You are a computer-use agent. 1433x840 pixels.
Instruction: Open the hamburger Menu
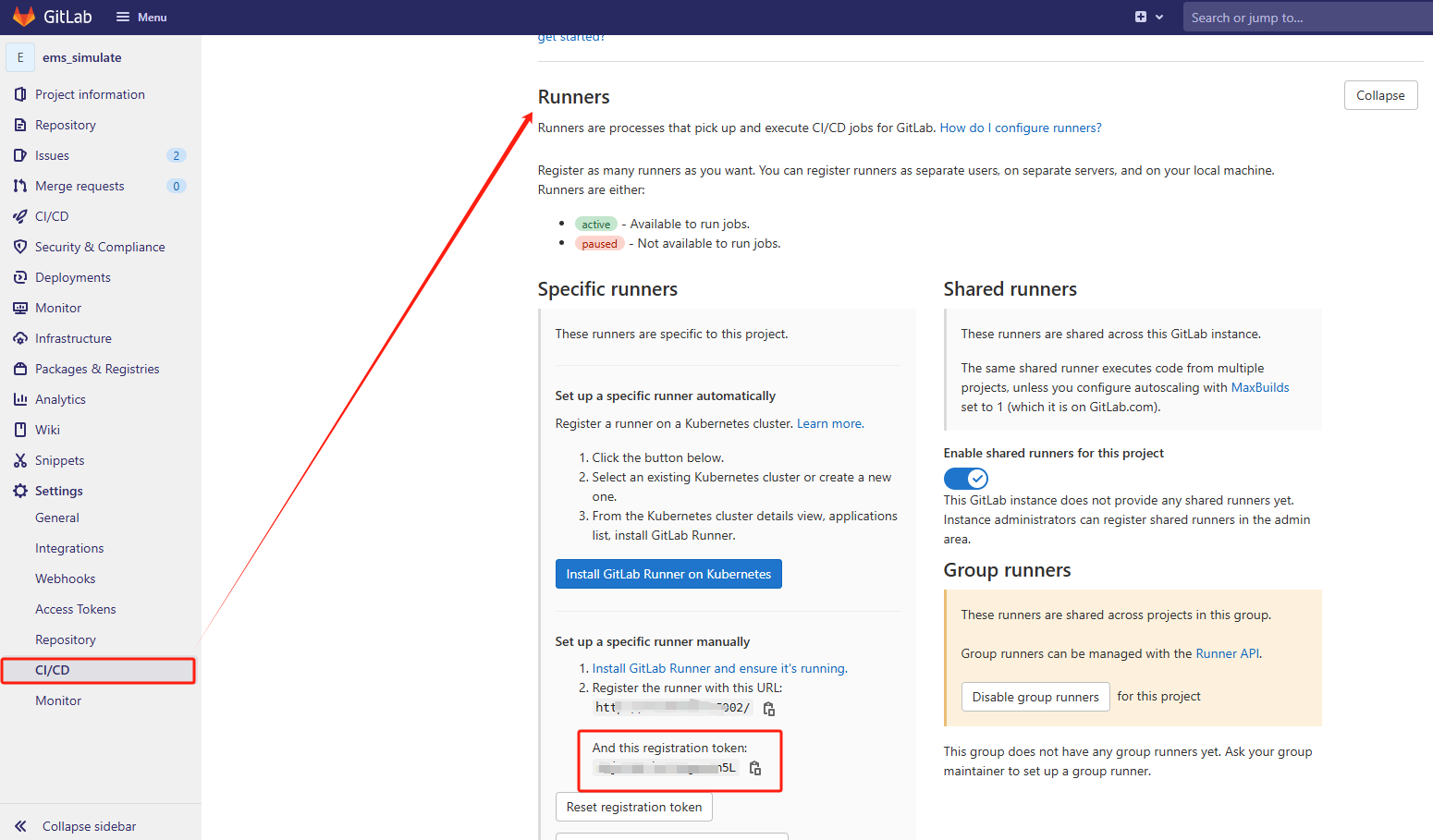pos(141,17)
